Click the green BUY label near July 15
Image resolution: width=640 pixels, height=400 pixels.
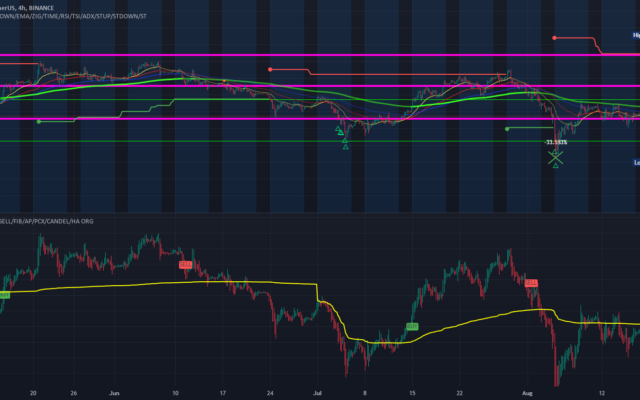(x=412, y=327)
